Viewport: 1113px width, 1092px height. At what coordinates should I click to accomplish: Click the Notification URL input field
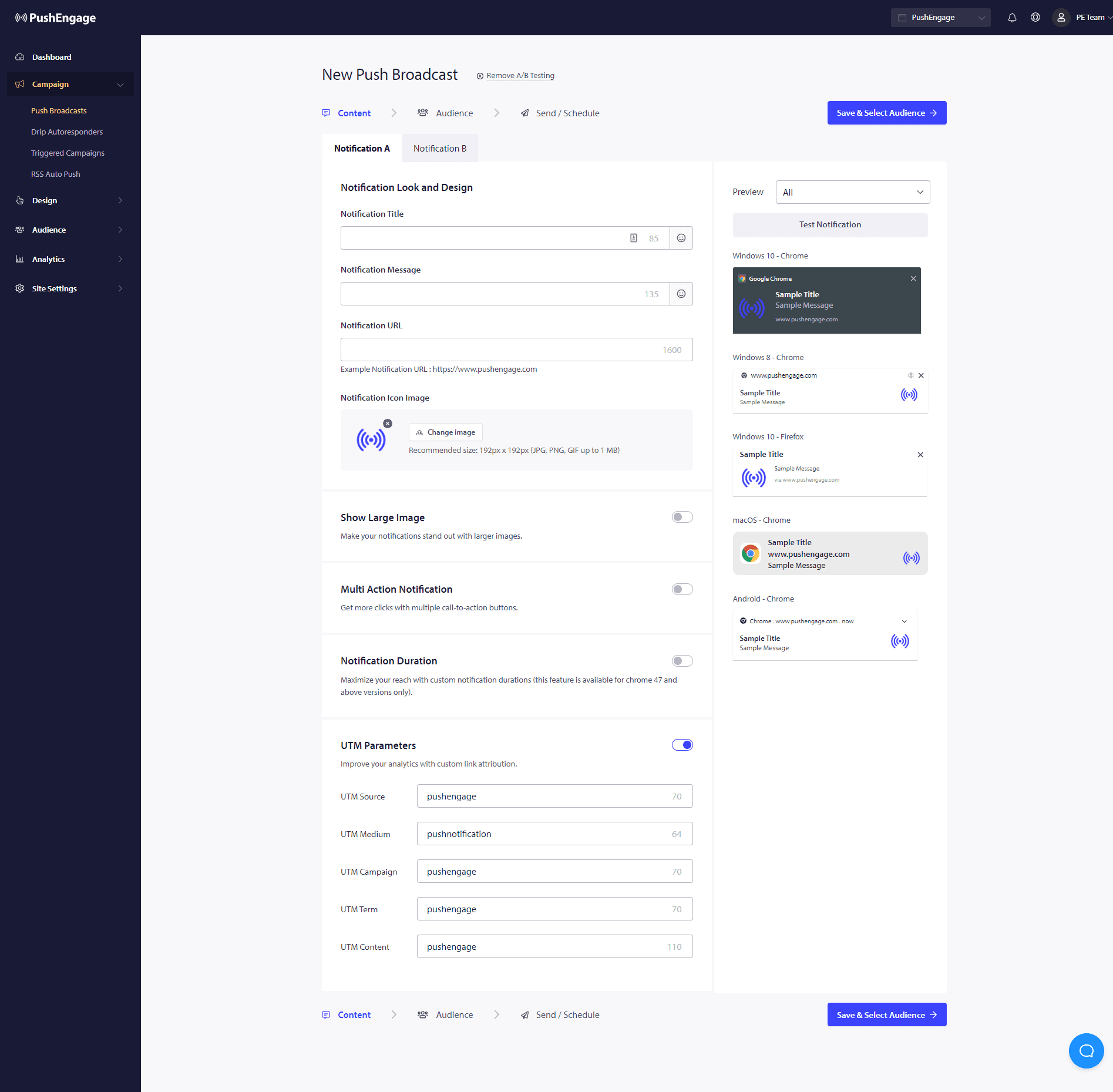[499, 350]
